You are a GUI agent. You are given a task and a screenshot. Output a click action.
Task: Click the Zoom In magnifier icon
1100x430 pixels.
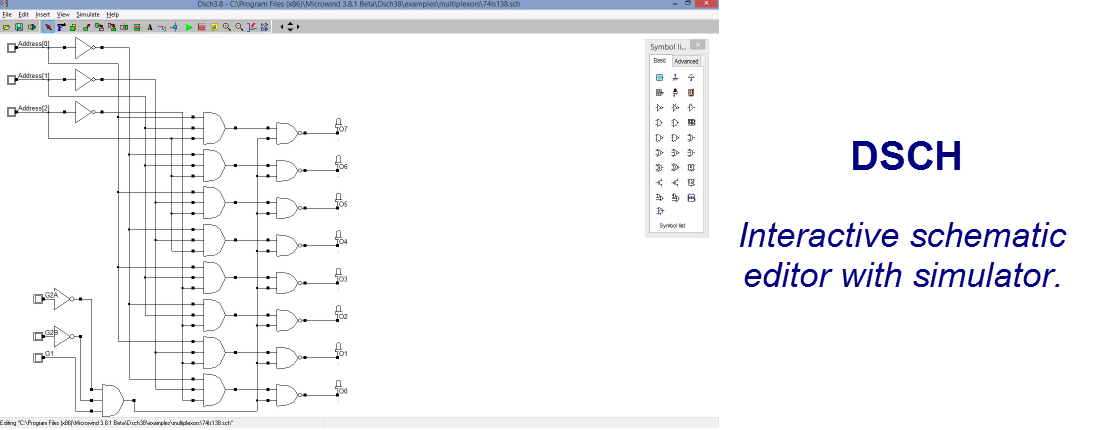(227, 27)
